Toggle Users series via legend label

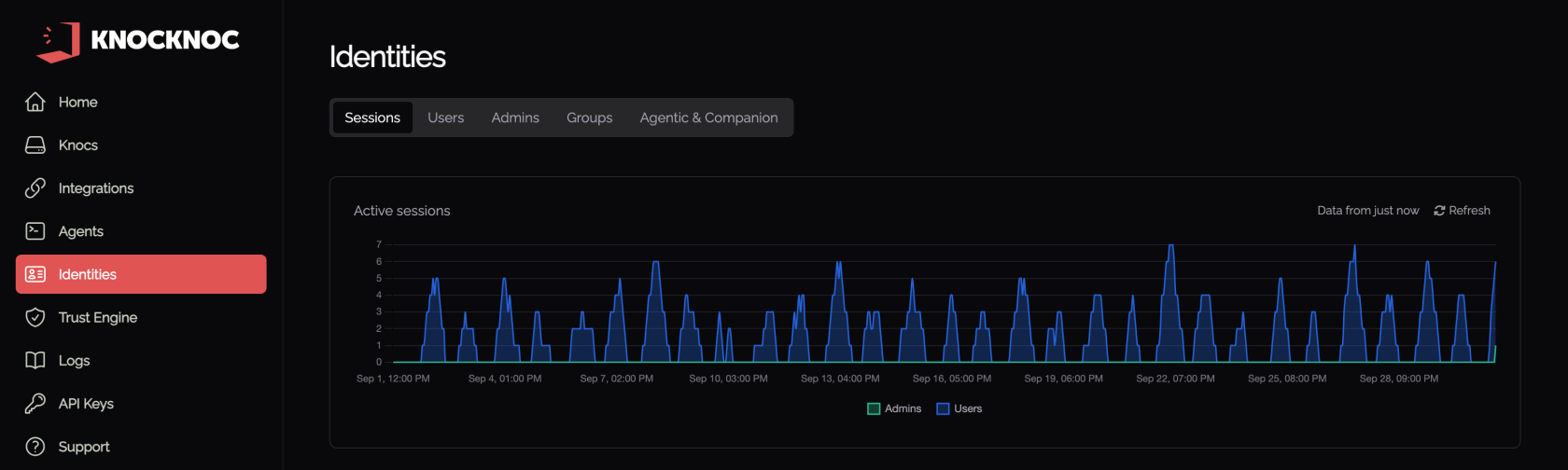[x=968, y=408]
